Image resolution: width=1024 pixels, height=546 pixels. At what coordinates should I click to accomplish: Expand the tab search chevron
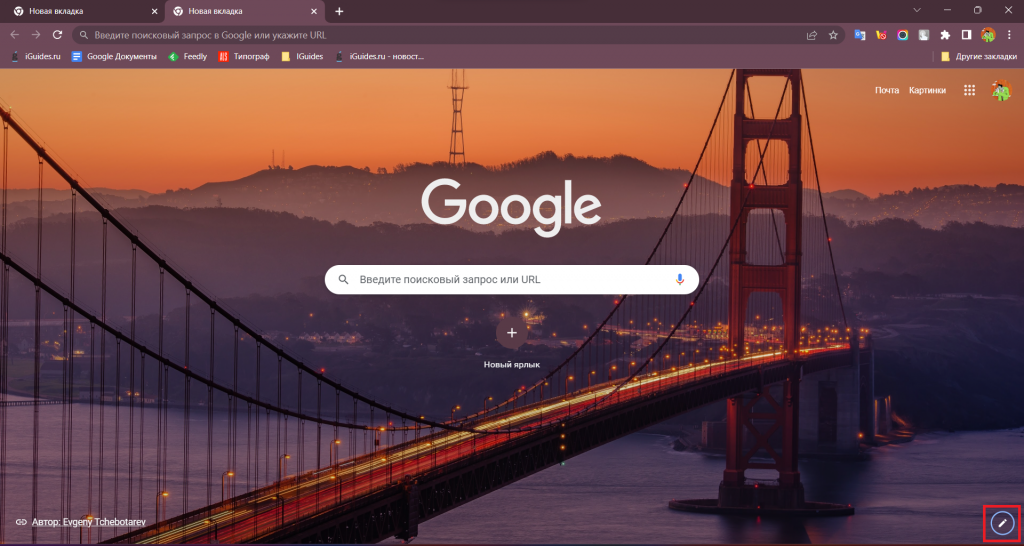point(917,10)
